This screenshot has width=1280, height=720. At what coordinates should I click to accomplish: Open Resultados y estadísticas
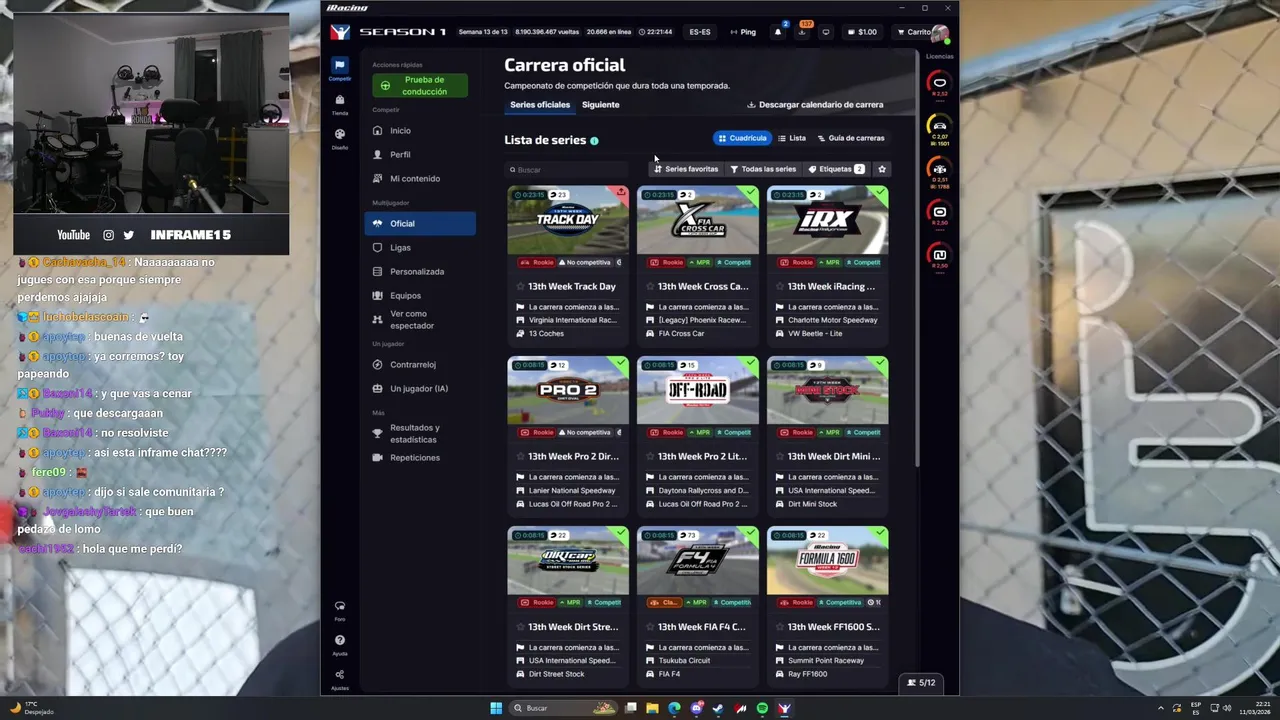(420, 434)
